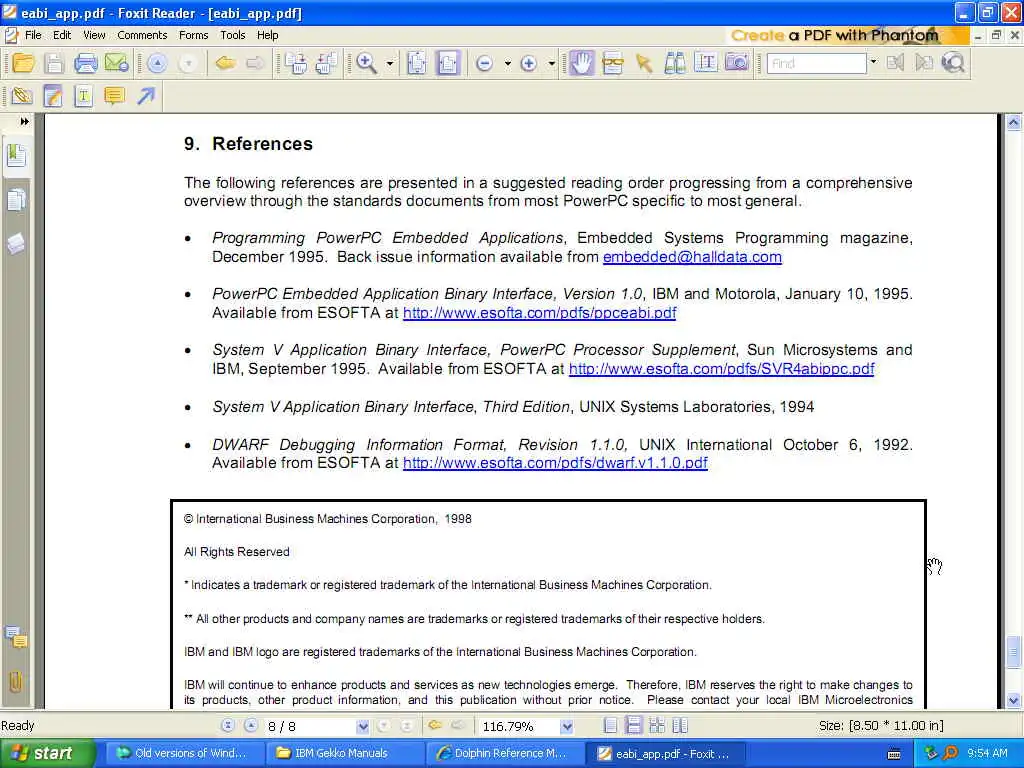Image resolution: width=1024 pixels, height=768 pixels.
Task: Click the highlighted Fit Width icon
Action: click(x=448, y=63)
